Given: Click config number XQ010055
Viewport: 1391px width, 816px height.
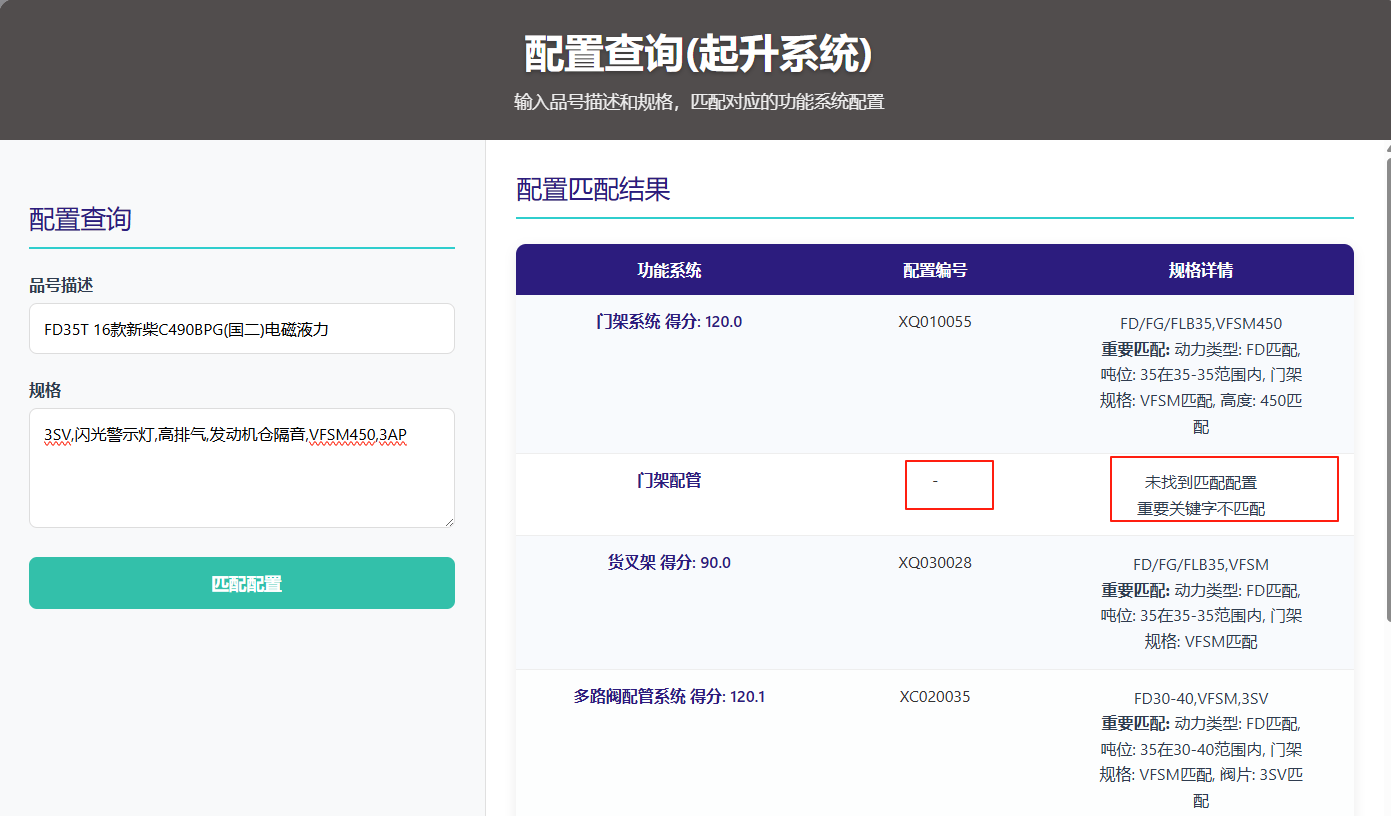Looking at the screenshot, I should pyautogui.click(x=934, y=322).
